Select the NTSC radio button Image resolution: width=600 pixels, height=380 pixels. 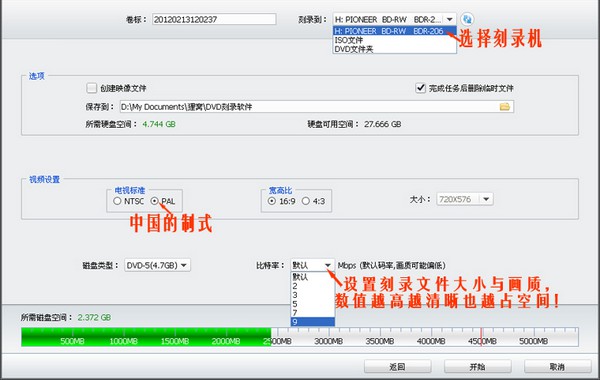point(117,201)
